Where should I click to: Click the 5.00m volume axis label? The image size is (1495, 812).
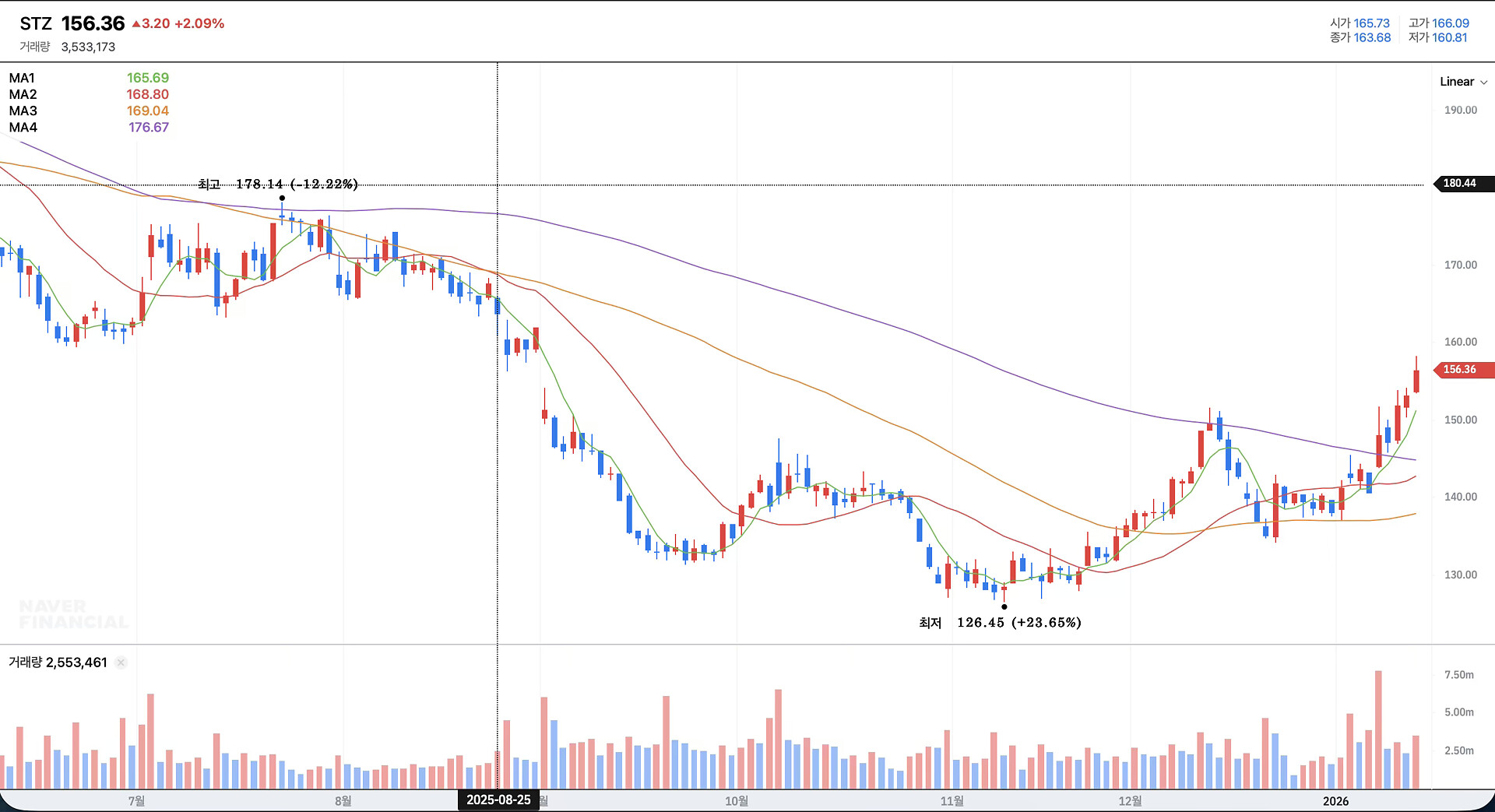(1458, 712)
